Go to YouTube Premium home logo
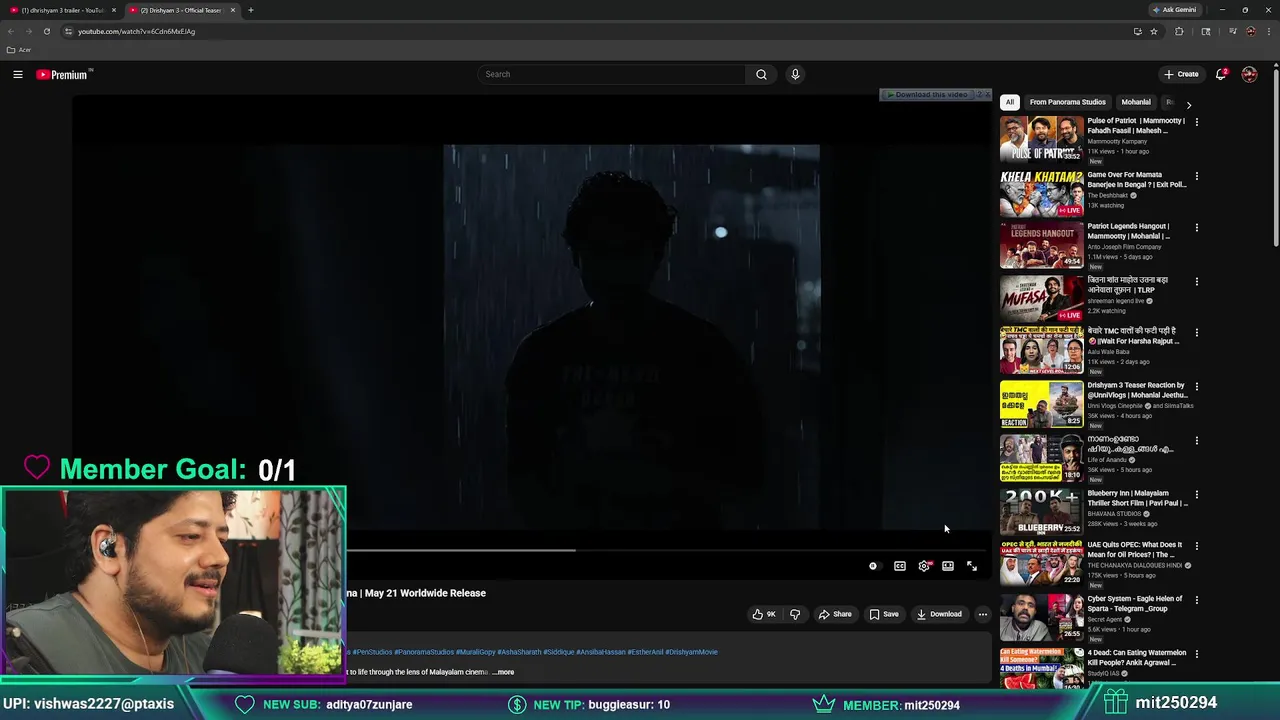This screenshot has height=720, width=1280. point(64,74)
